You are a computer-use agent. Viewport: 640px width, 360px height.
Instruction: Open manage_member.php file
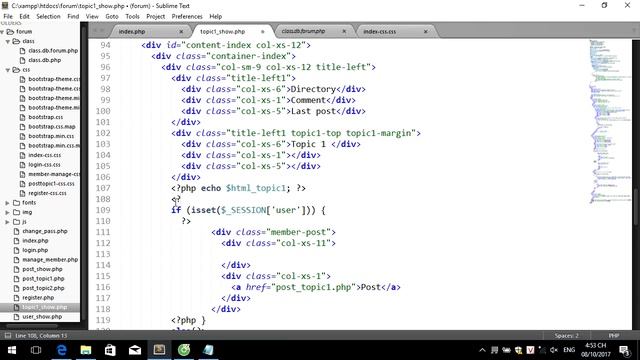click(50, 260)
